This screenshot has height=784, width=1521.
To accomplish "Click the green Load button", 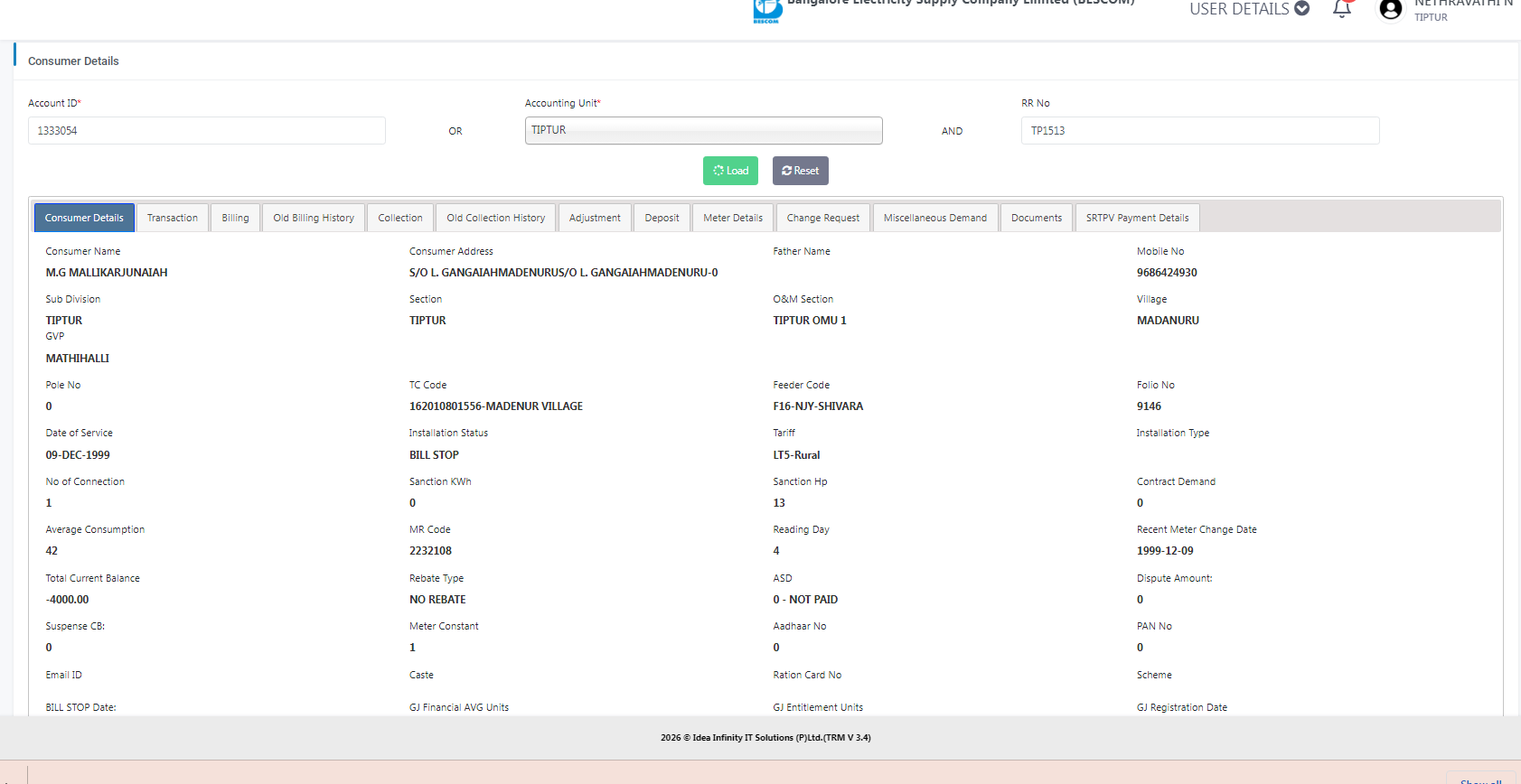I will coord(730,171).
